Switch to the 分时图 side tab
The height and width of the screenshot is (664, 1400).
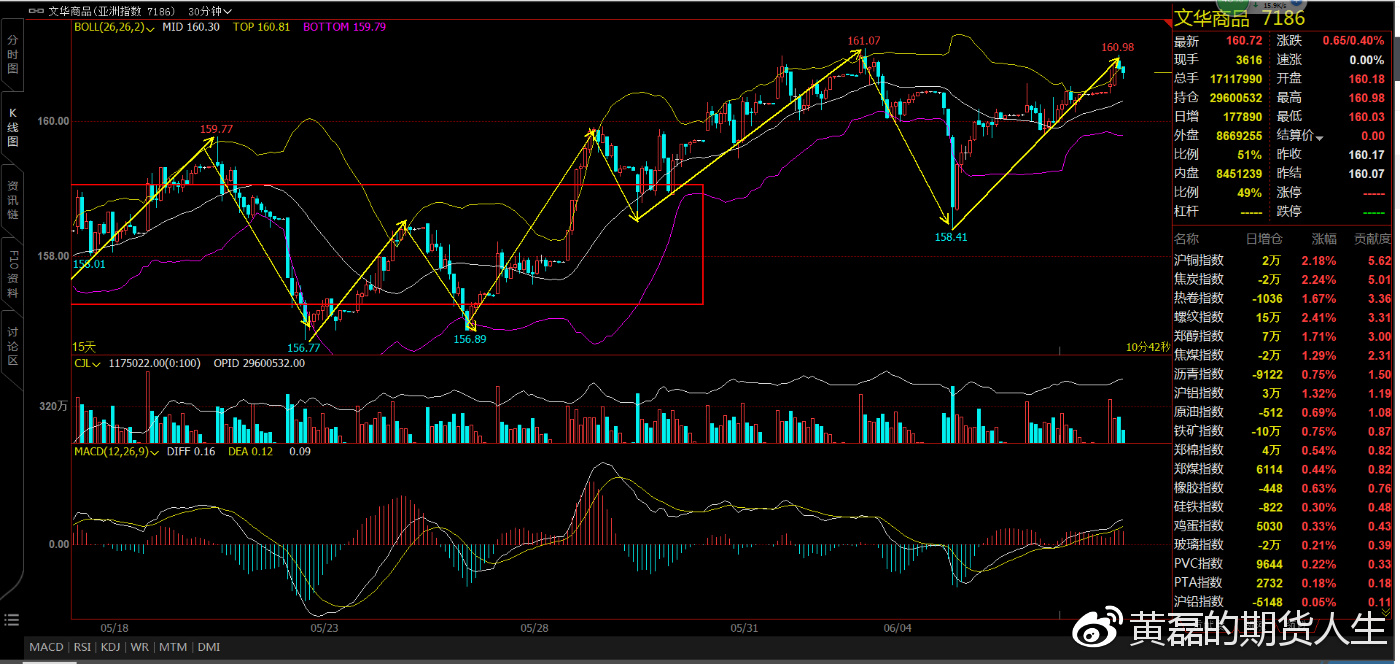coord(13,54)
